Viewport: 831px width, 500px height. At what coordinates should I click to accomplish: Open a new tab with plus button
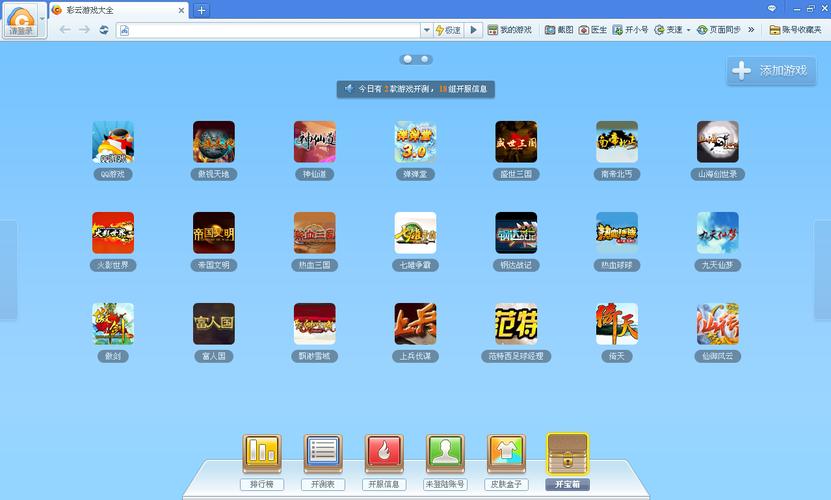click(x=201, y=10)
